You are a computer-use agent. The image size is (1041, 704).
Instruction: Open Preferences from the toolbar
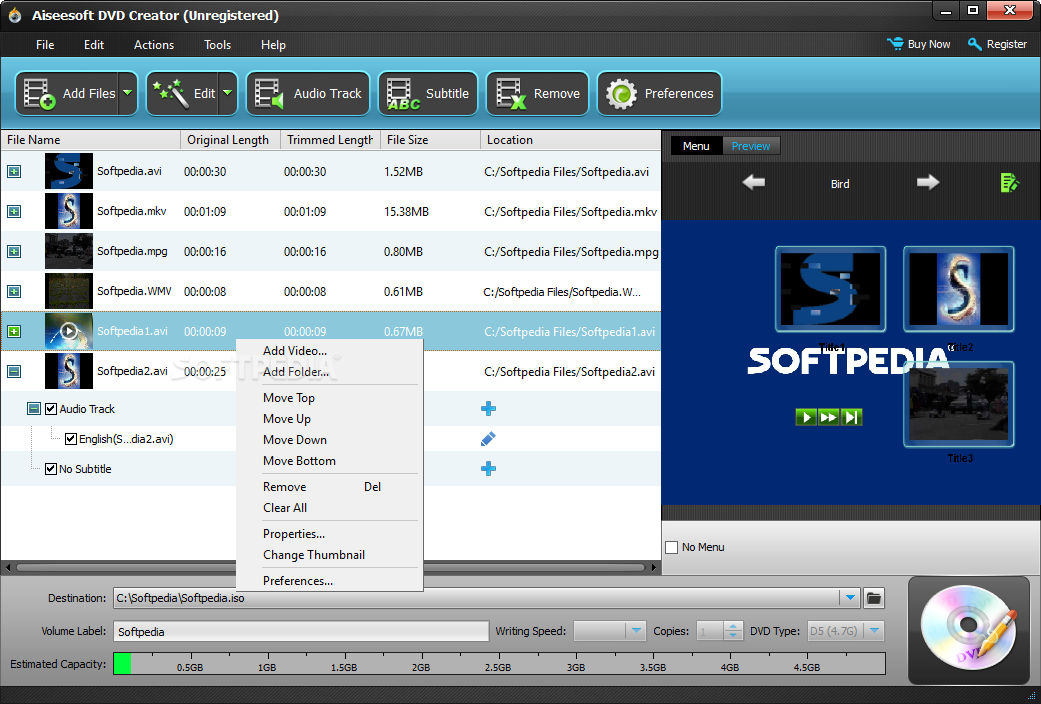pos(659,94)
